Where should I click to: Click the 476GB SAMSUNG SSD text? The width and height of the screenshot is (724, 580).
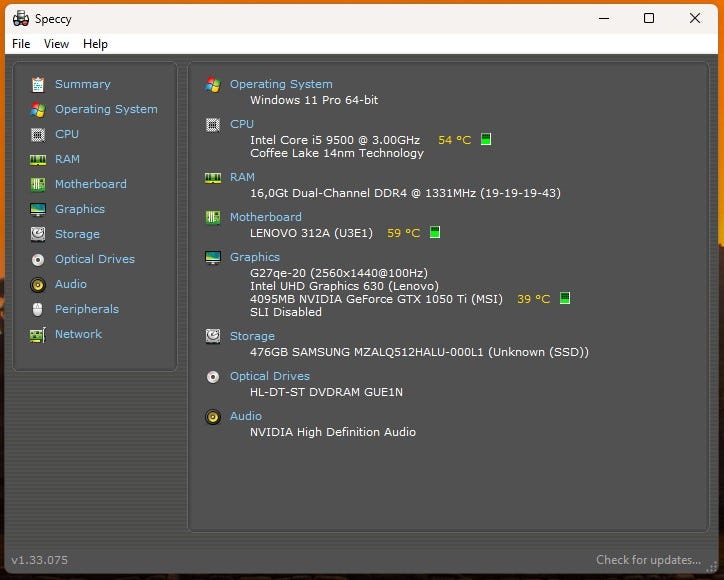click(419, 352)
